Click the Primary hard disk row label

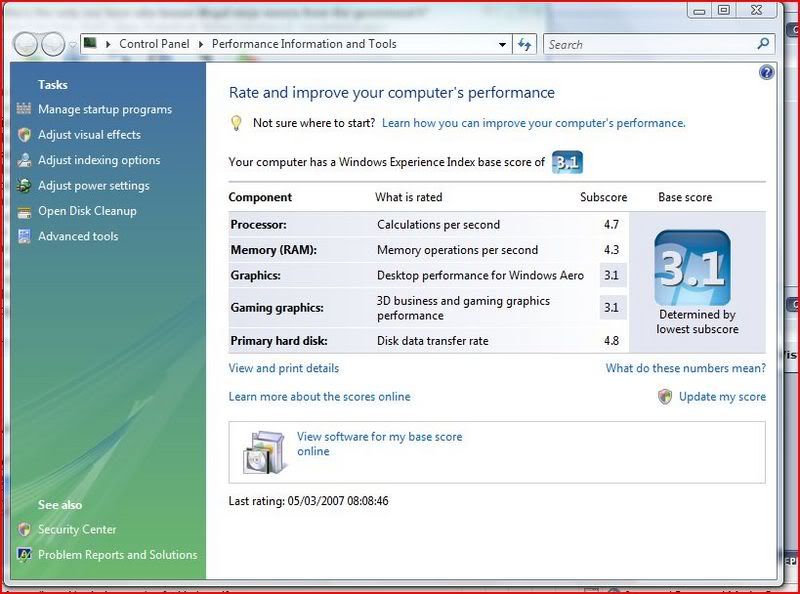279,341
